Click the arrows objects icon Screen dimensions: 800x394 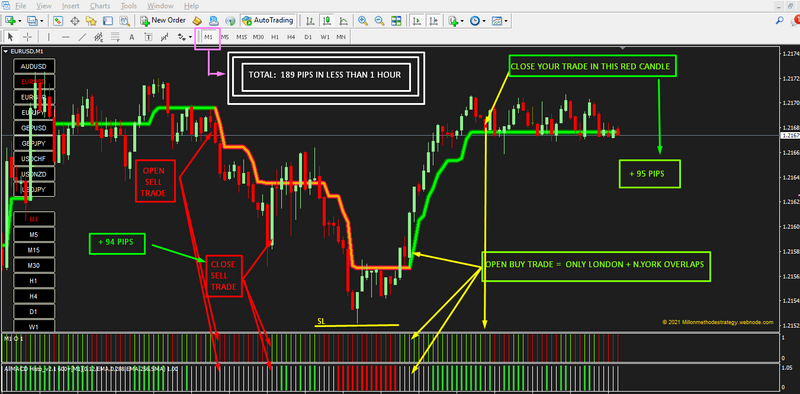(x=181, y=37)
